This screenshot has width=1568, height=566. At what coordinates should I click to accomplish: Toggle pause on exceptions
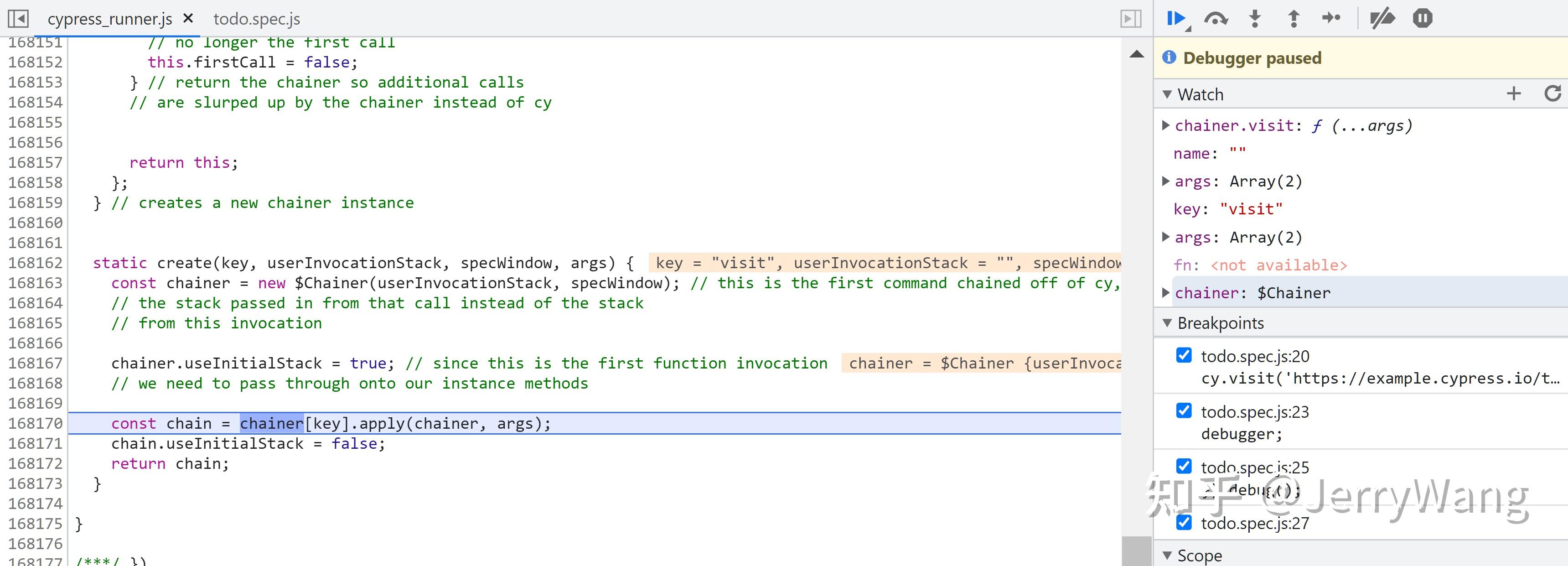(x=1423, y=18)
